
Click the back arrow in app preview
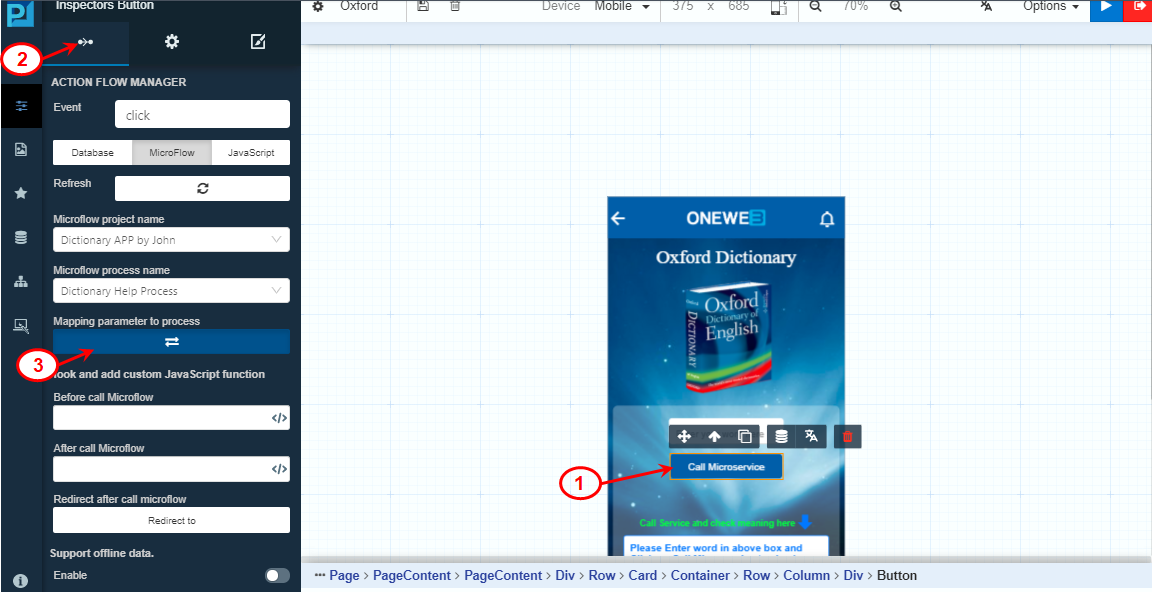(618, 218)
